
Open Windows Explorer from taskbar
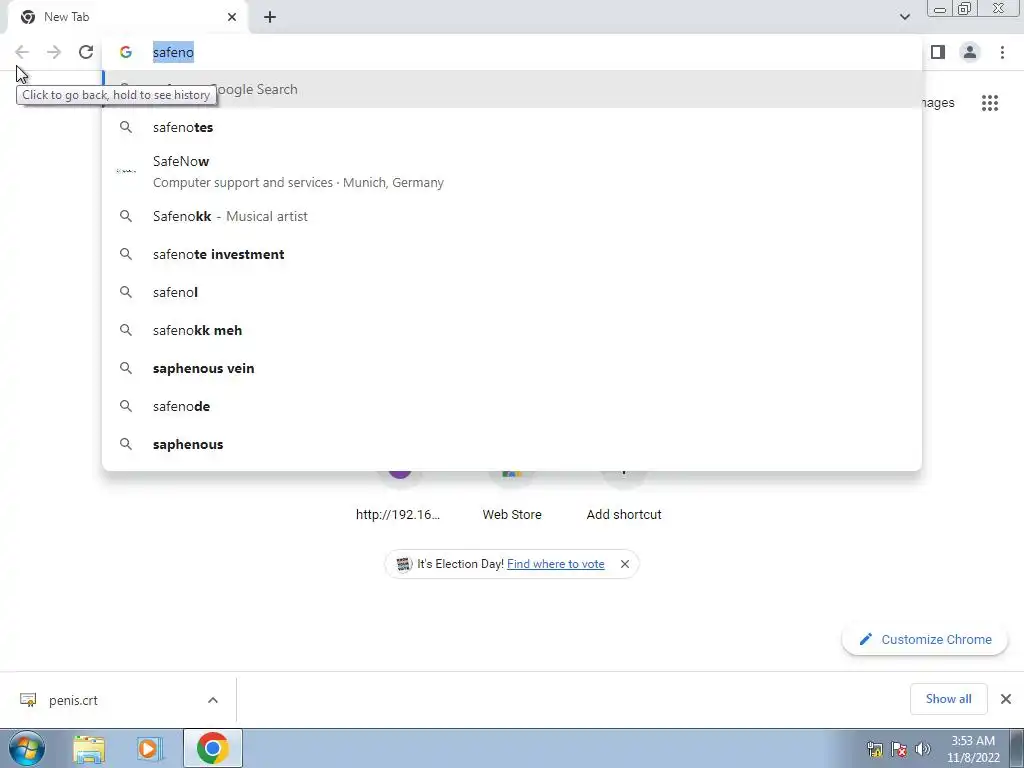pos(89,748)
